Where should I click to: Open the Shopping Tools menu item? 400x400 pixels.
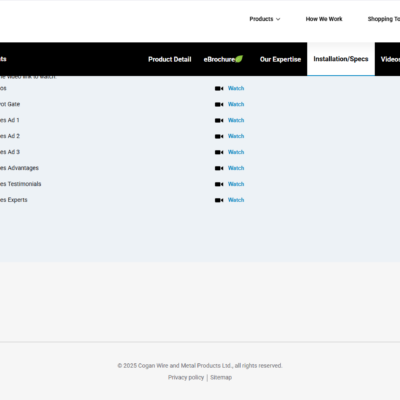[384, 19]
